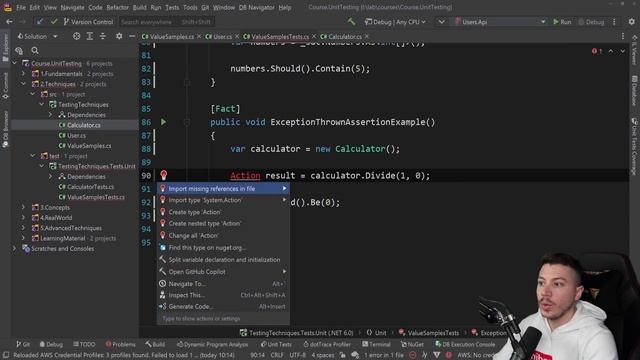Select Split variable declaration and initialization
This screenshot has height=360, width=640.
point(223,260)
